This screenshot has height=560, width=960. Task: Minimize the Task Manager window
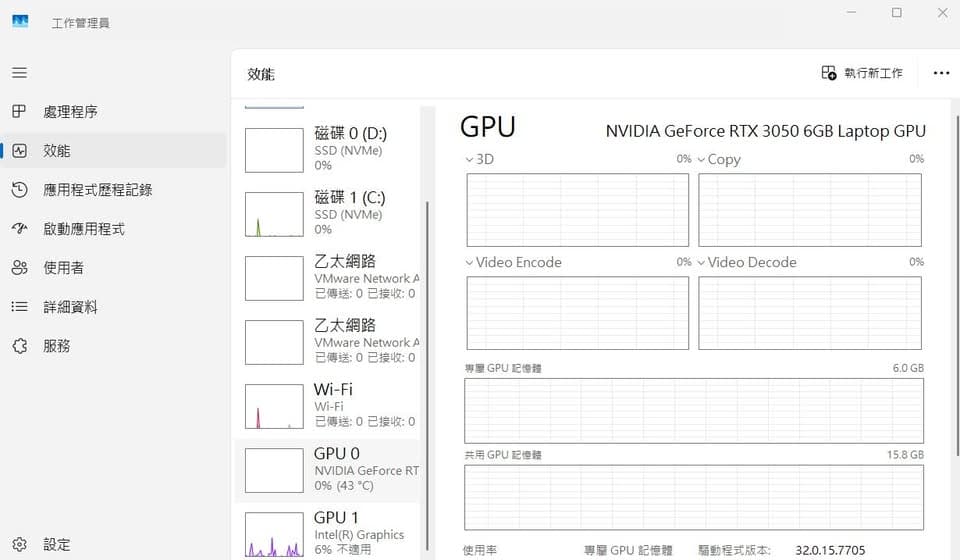(x=851, y=12)
